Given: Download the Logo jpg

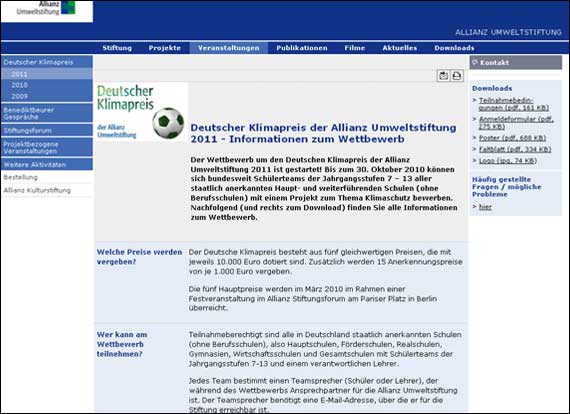Looking at the screenshot, I should pyautogui.click(x=507, y=161).
